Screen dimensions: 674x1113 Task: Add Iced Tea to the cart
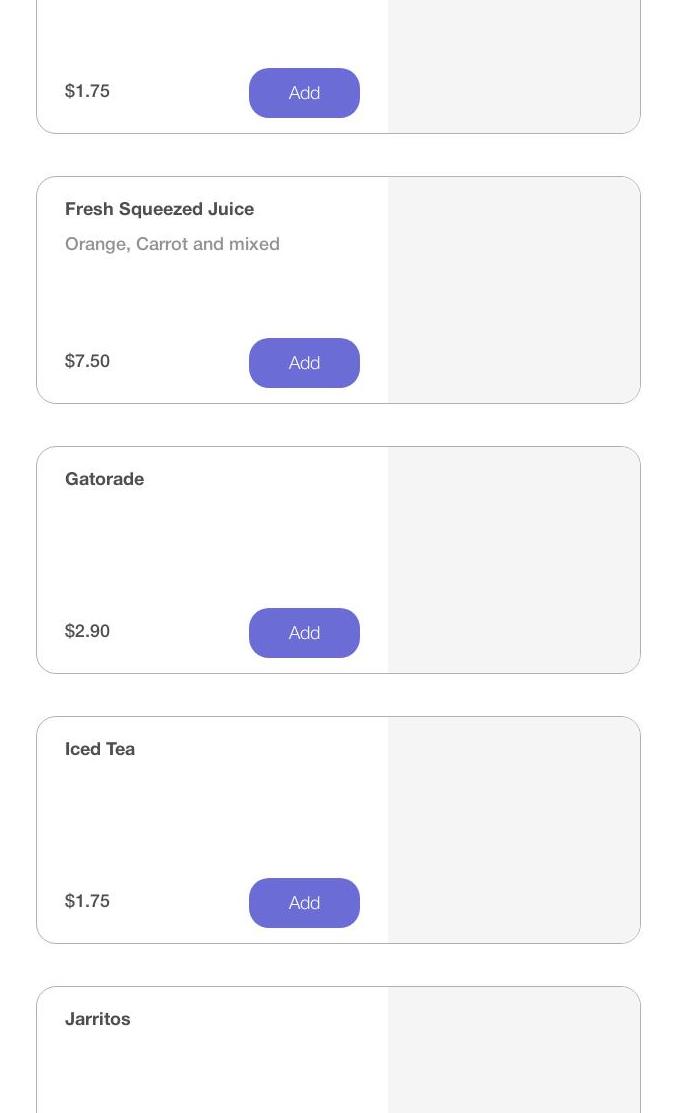click(304, 903)
